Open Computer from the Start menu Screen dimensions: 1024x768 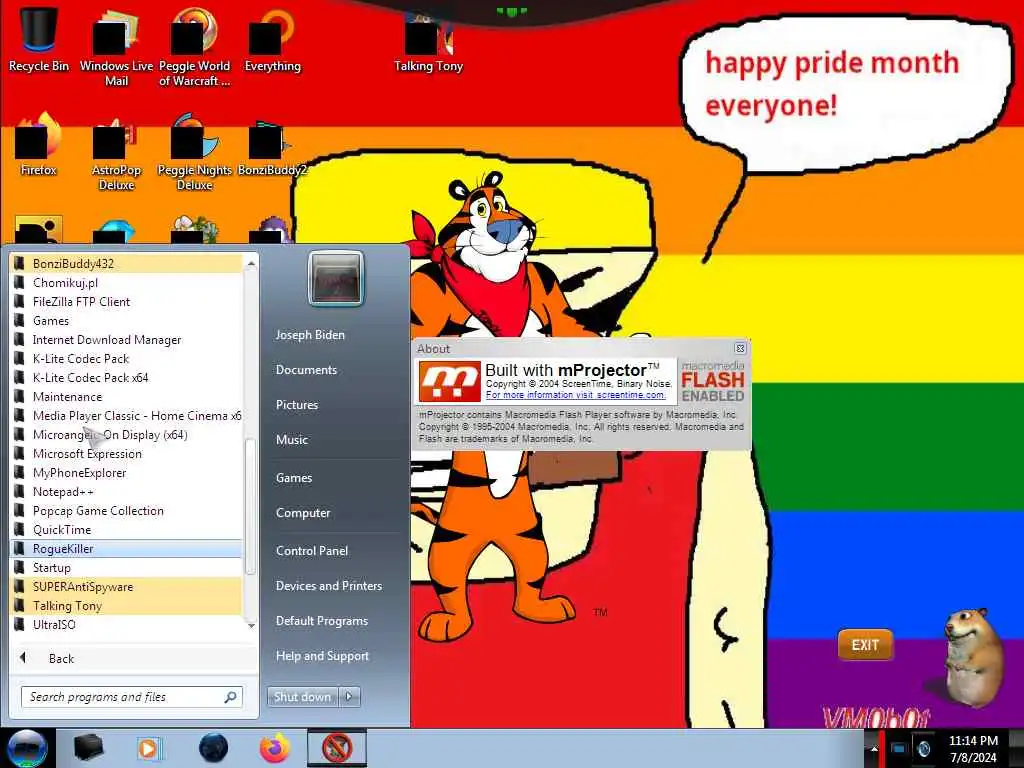pos(303,513)
